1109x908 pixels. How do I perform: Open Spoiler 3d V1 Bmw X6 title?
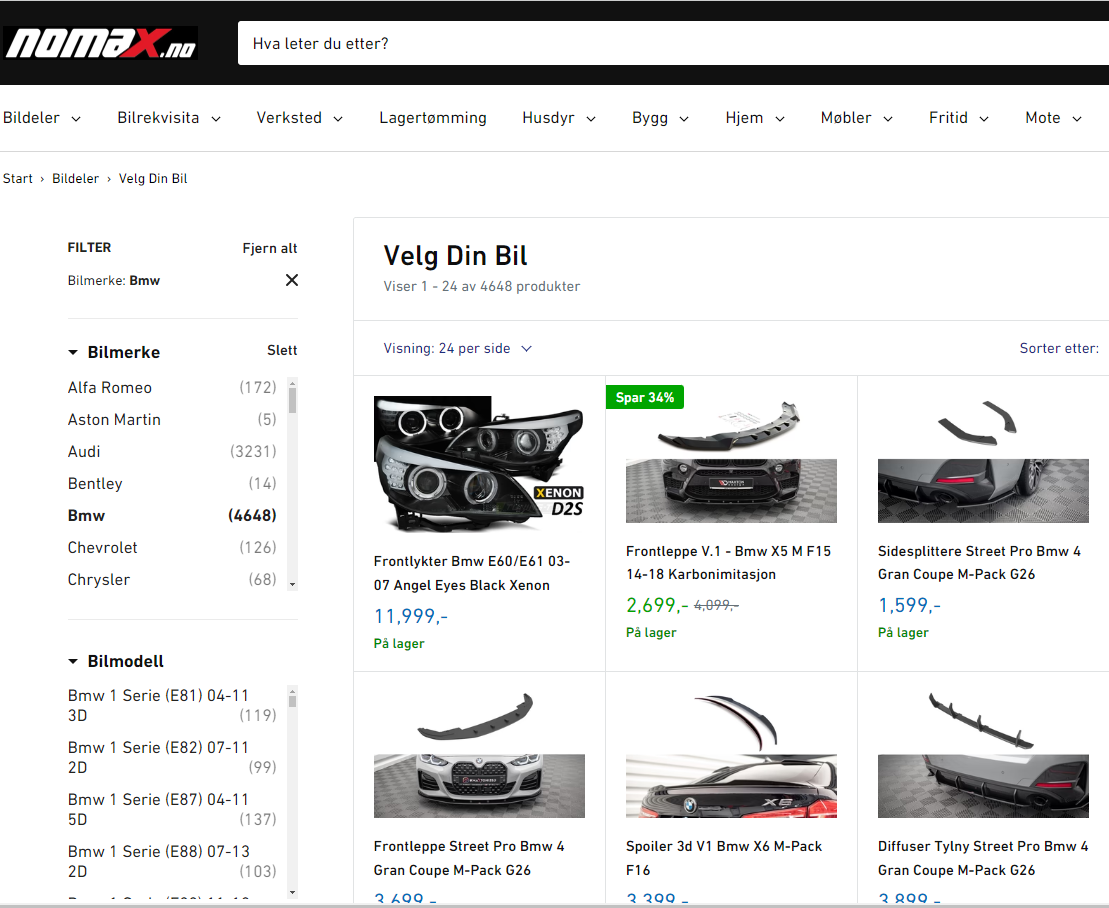(724, 858)
